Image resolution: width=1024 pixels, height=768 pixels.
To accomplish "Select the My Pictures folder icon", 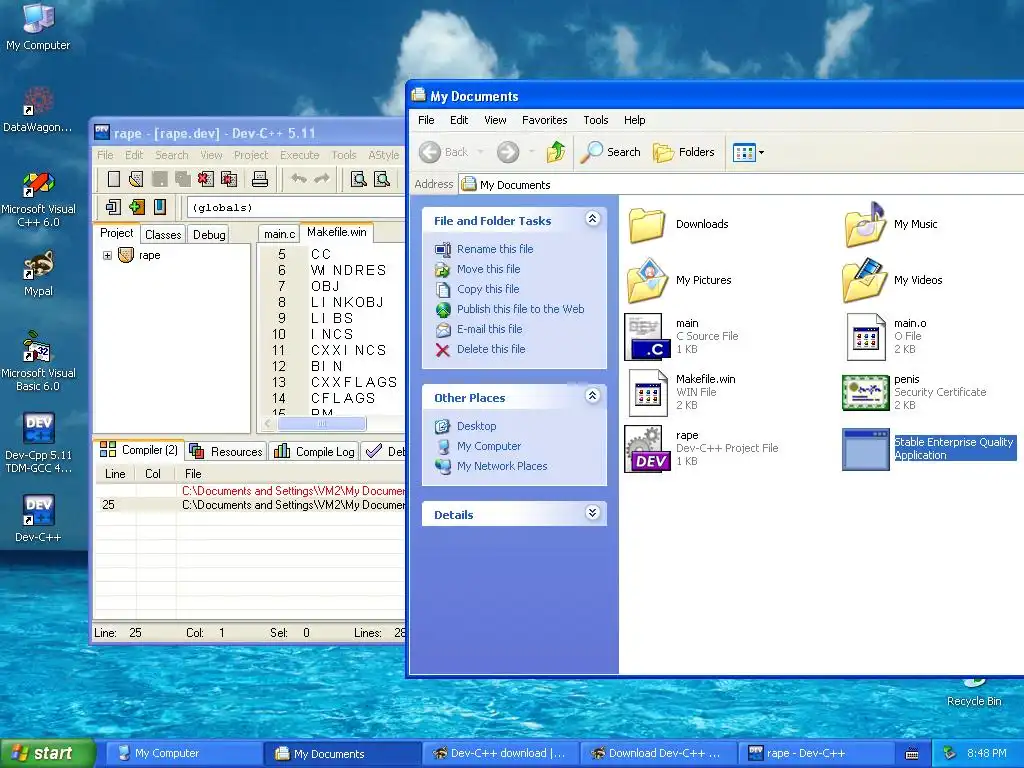I will click(647, 280).
